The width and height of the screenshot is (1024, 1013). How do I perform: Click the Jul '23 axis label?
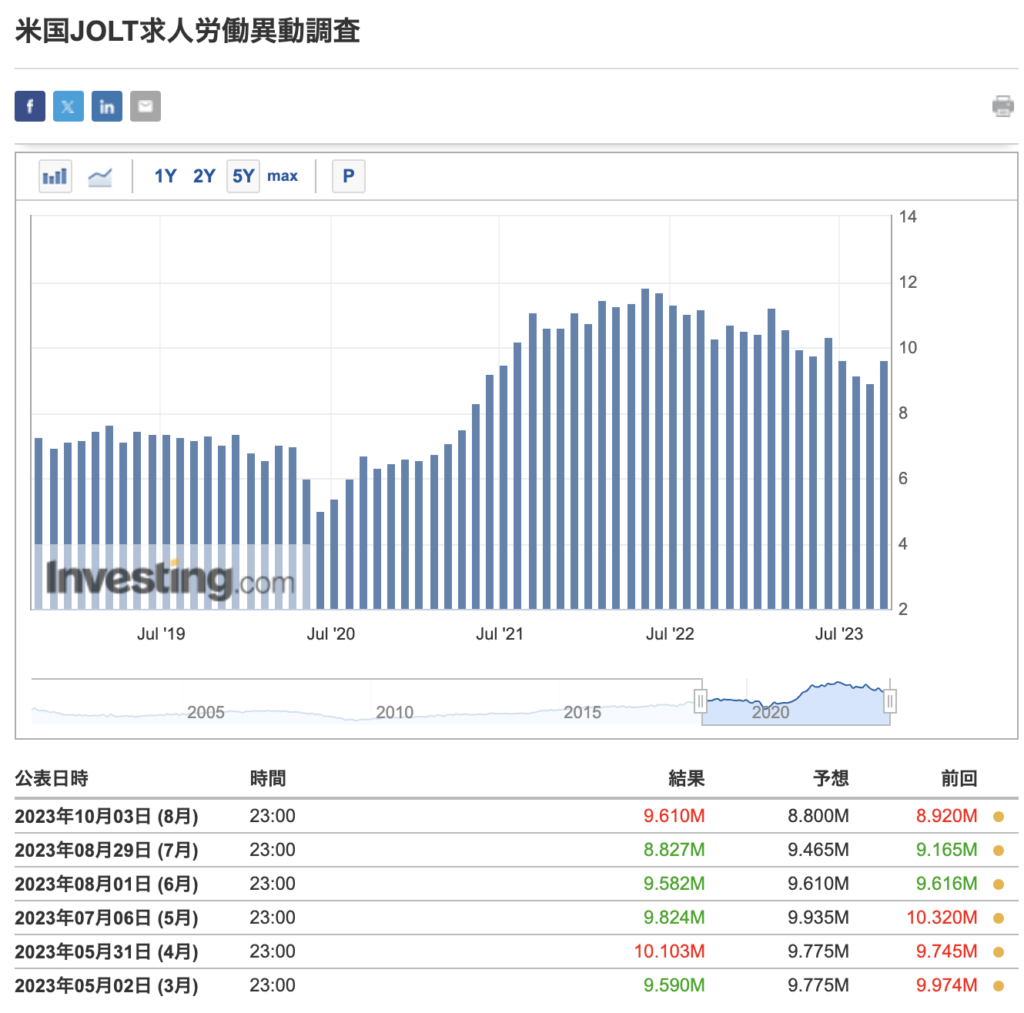(x=839, y=634)
